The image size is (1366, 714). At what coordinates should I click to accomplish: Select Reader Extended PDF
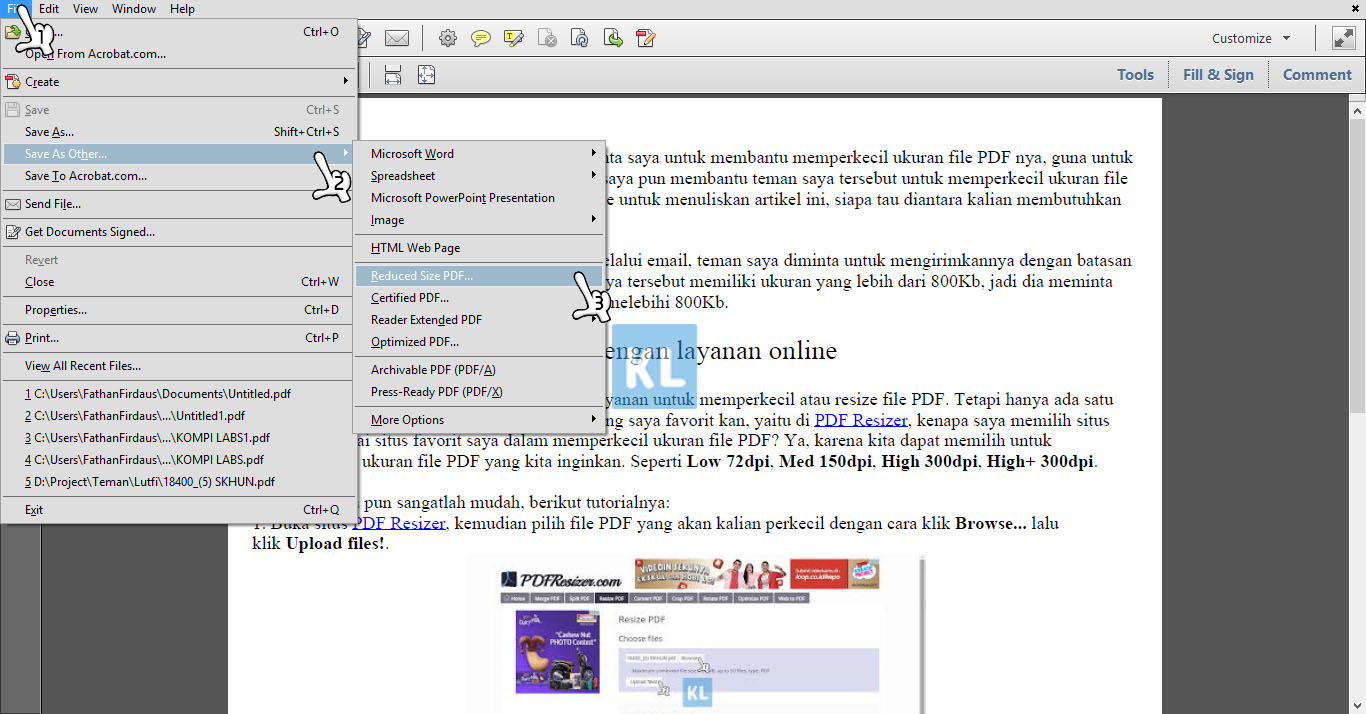coord(480,320)
